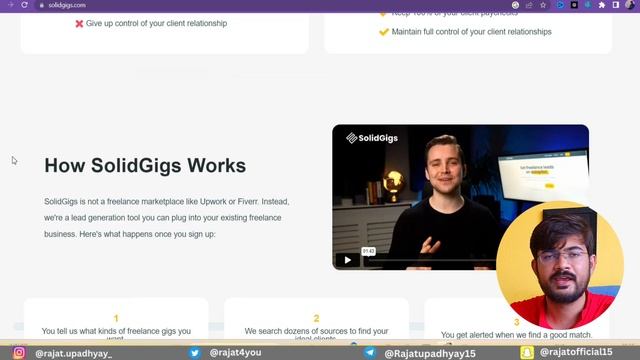Open the Chrome profile avatar
Screen dimensions: 640x360
tap(630, 5)
